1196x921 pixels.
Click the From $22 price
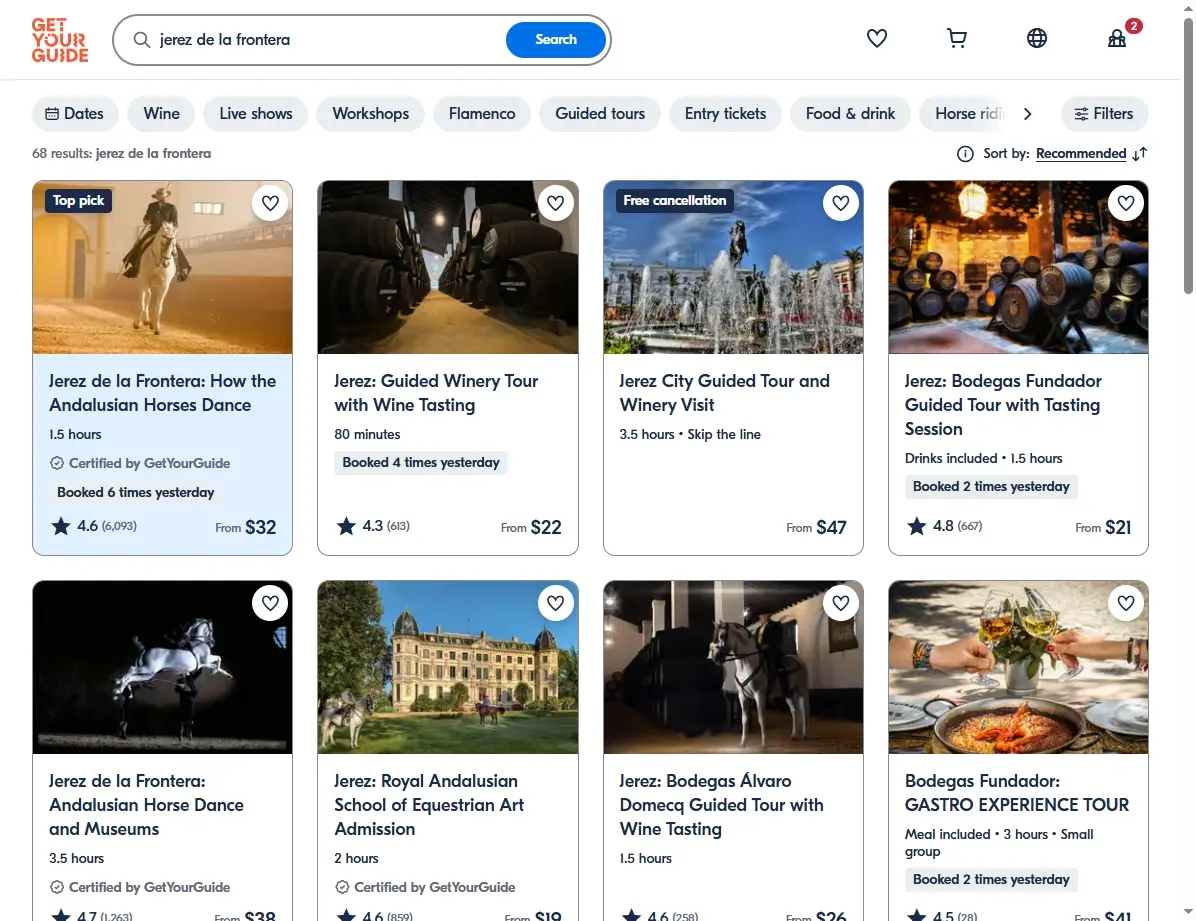tap(531, 527)
